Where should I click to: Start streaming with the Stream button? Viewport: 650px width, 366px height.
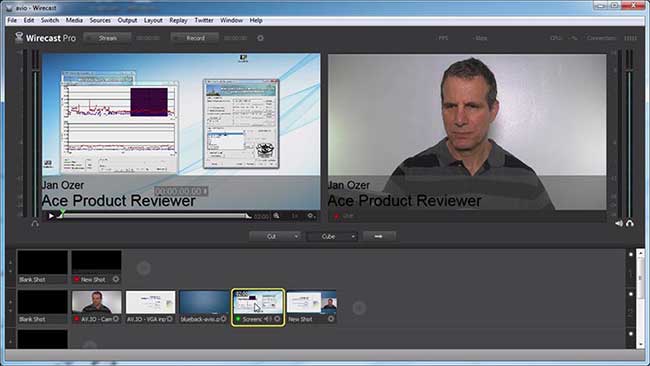(x=107, y=38)
